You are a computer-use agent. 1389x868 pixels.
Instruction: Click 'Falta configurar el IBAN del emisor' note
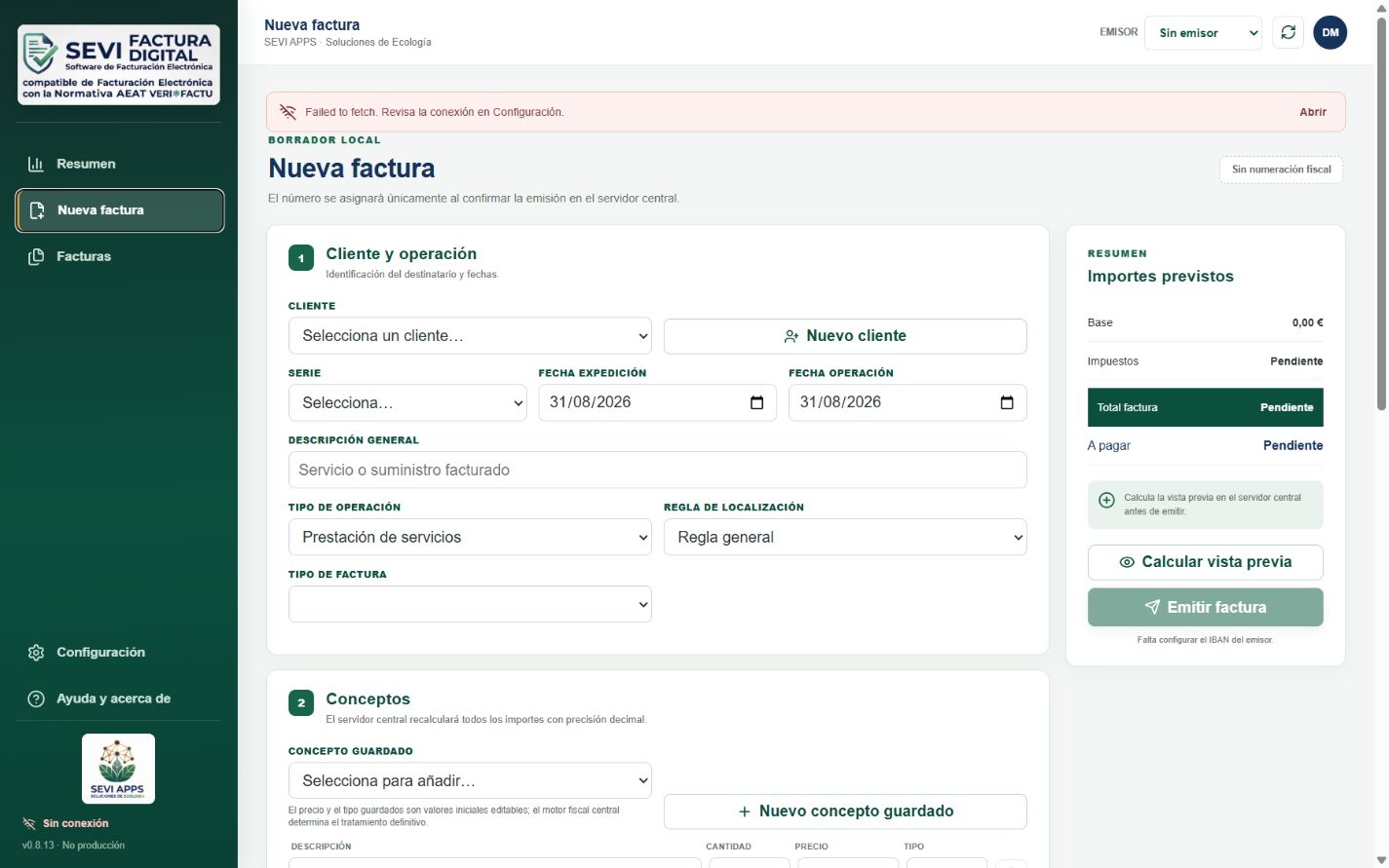tap(1205, 640)
